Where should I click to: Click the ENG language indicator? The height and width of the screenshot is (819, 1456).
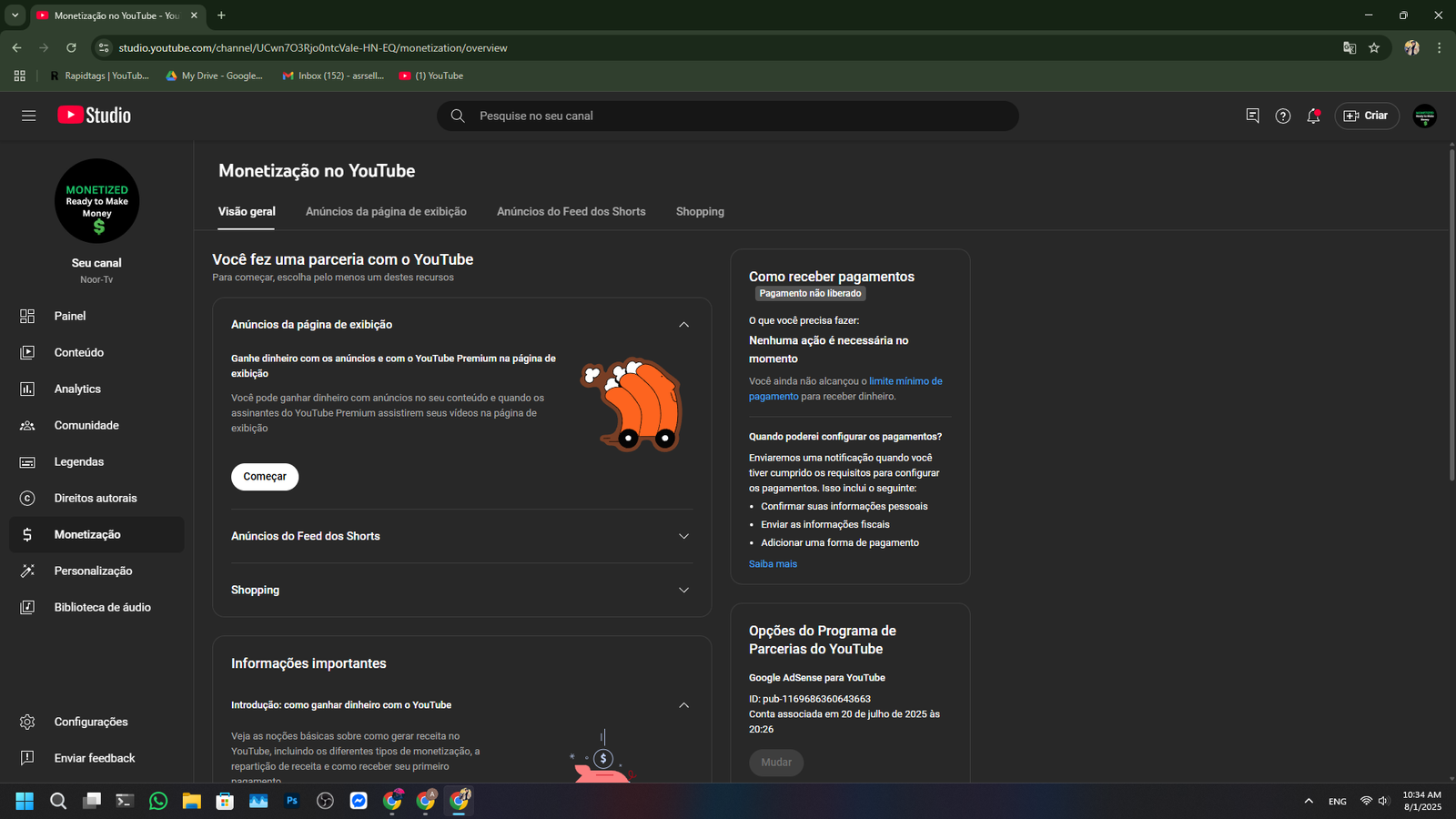click(x=1337, y=801)
